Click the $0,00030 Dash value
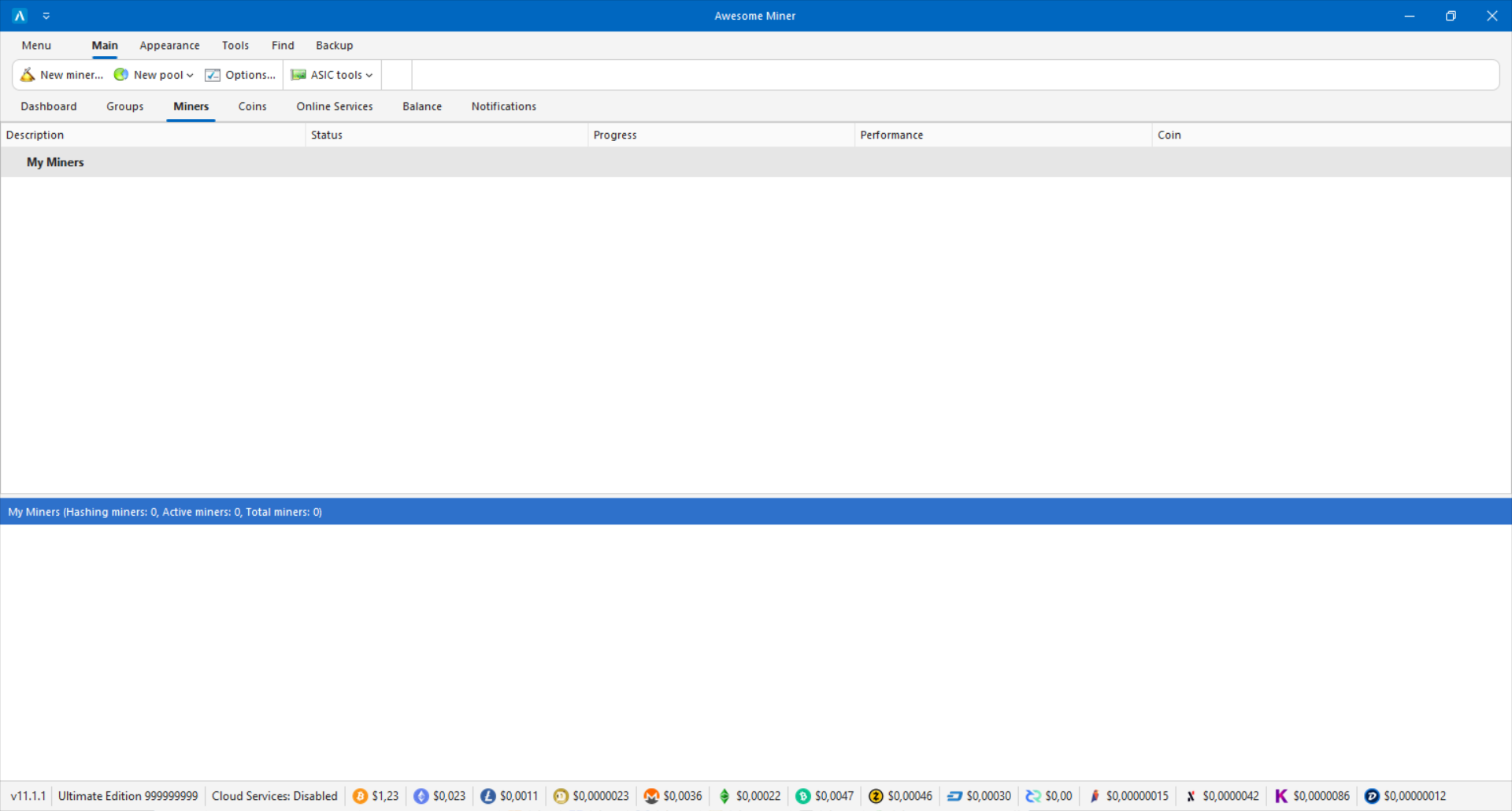Viewport: 1512px width, 811px height. tap(988, 796)
